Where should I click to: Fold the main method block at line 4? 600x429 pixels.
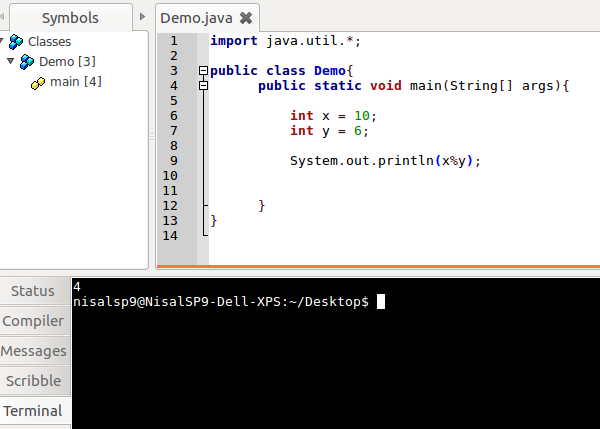tap(203, 86)
